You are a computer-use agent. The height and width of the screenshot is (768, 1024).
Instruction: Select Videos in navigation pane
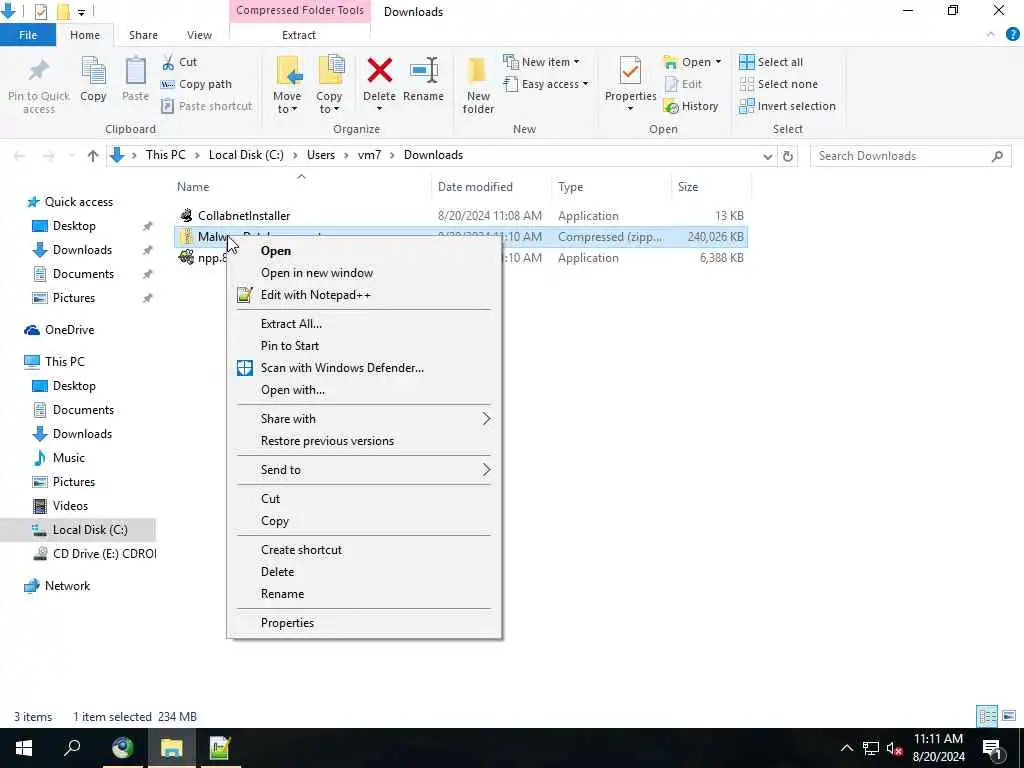70,506
